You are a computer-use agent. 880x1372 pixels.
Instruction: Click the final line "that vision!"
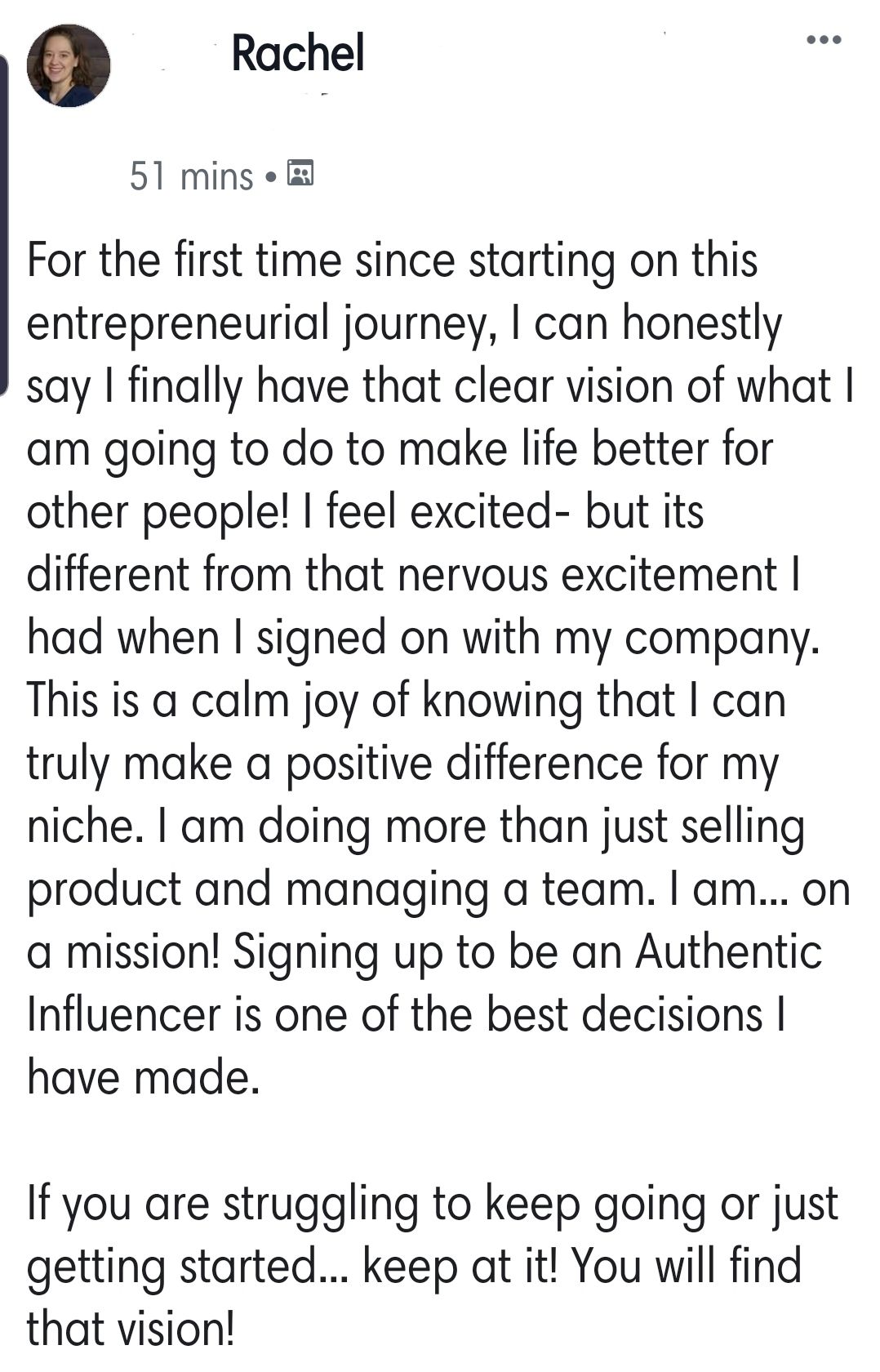[131, 1330]
